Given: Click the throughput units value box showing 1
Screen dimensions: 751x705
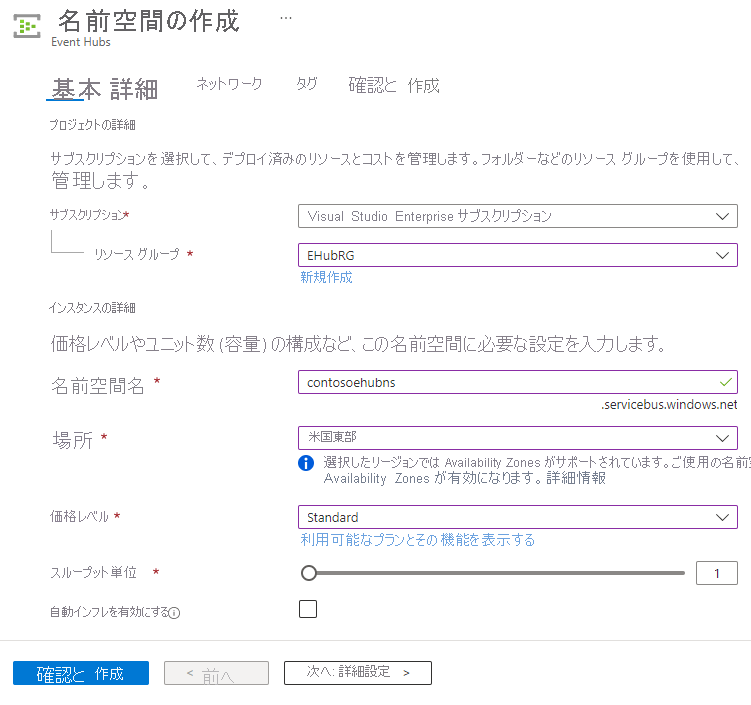Looking at the screenshot, I should 717,573.
